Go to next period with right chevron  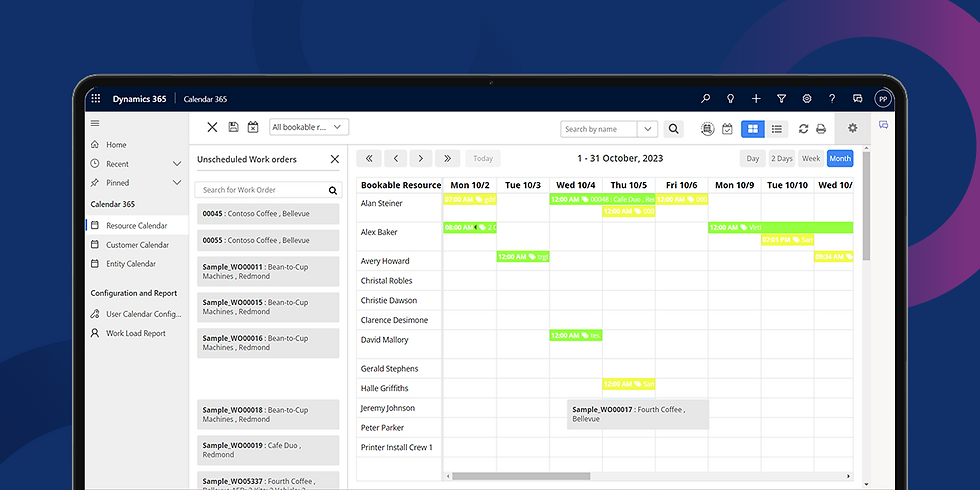pyautogui.click(x=421, y=159)
